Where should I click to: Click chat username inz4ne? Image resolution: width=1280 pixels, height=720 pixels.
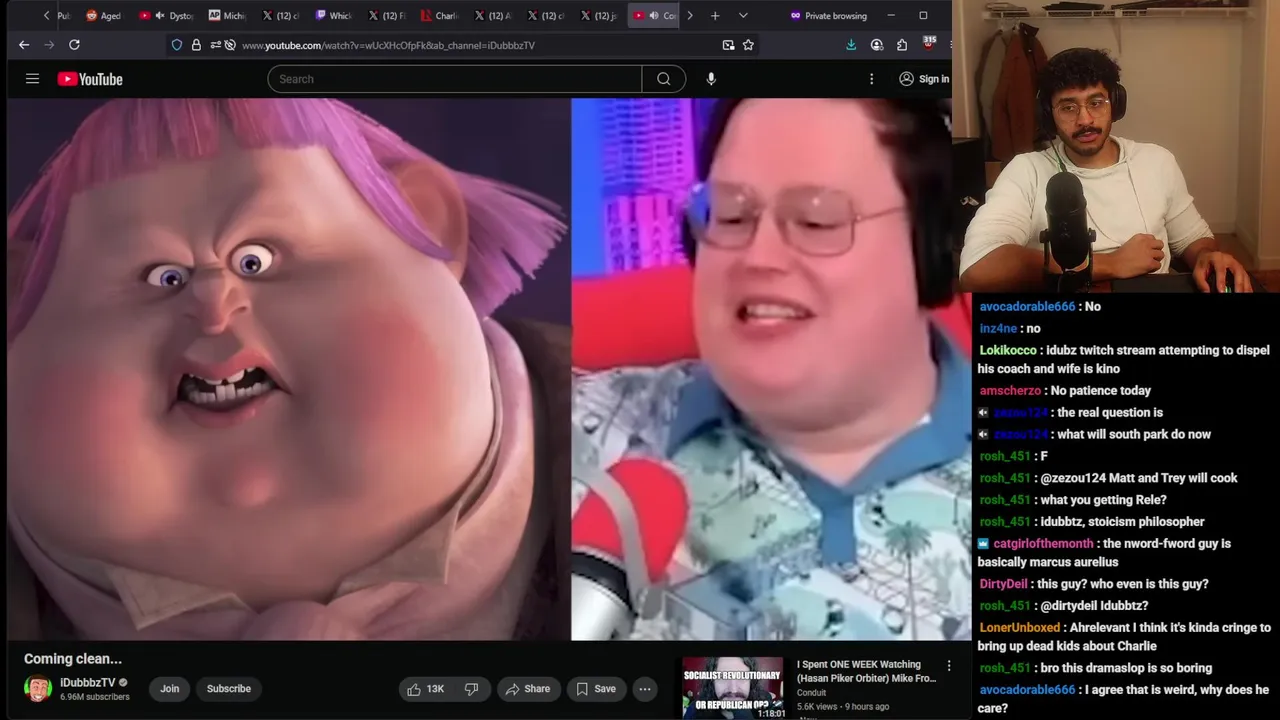click(x=998, y=329)
